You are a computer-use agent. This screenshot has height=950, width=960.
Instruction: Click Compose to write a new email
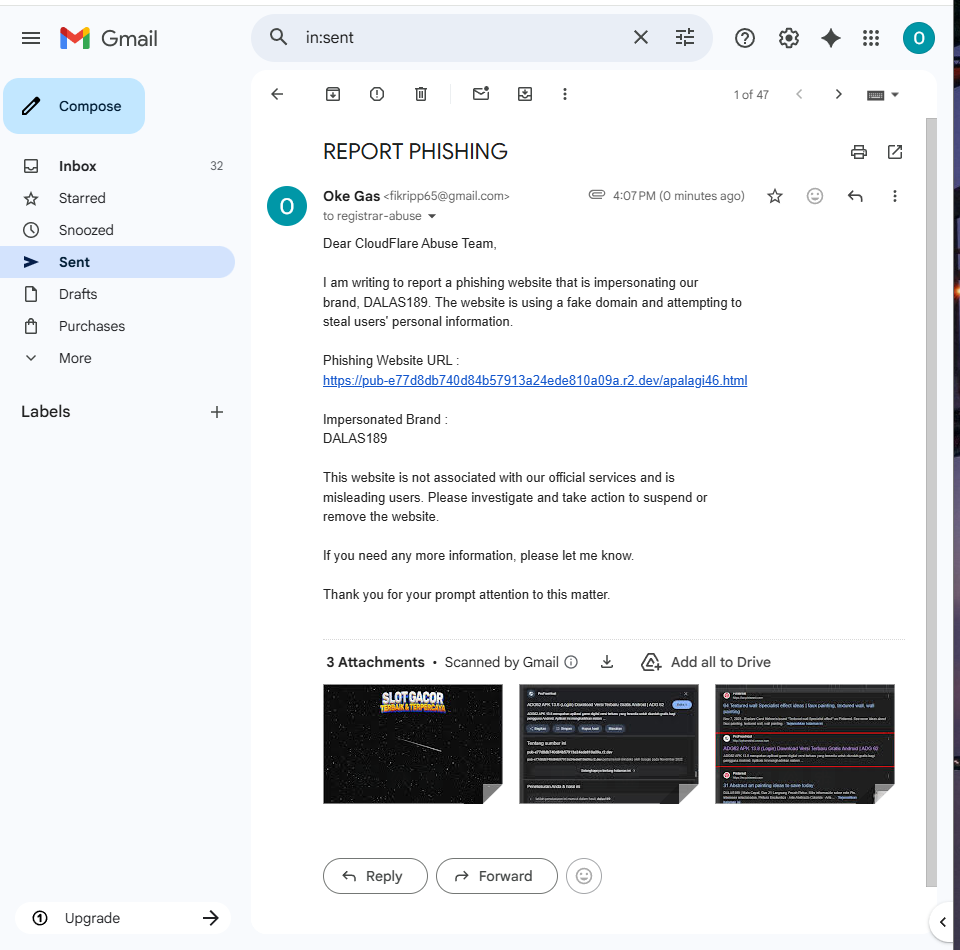coord(74,106)
